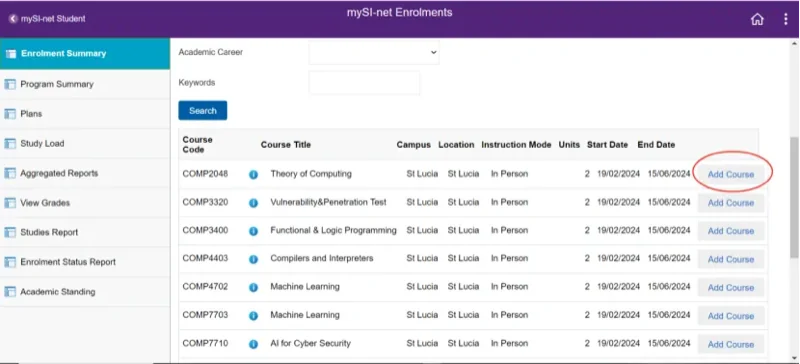Click the Start Date column header
Viewport: 800px width, 364px height.
click(607, 144)
